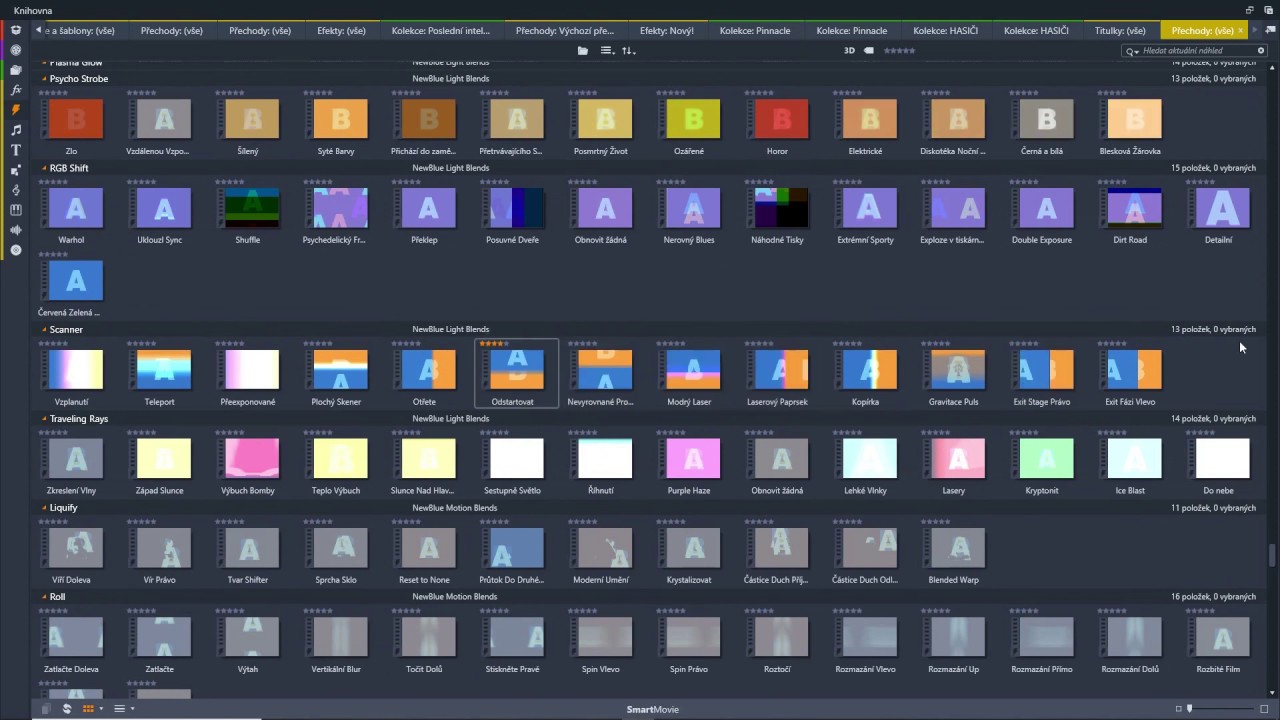Open the bottom bar hamburger menu dropdown
Image resolution: width=1280 pixels, height=720 pixels.
click(124, 709)
